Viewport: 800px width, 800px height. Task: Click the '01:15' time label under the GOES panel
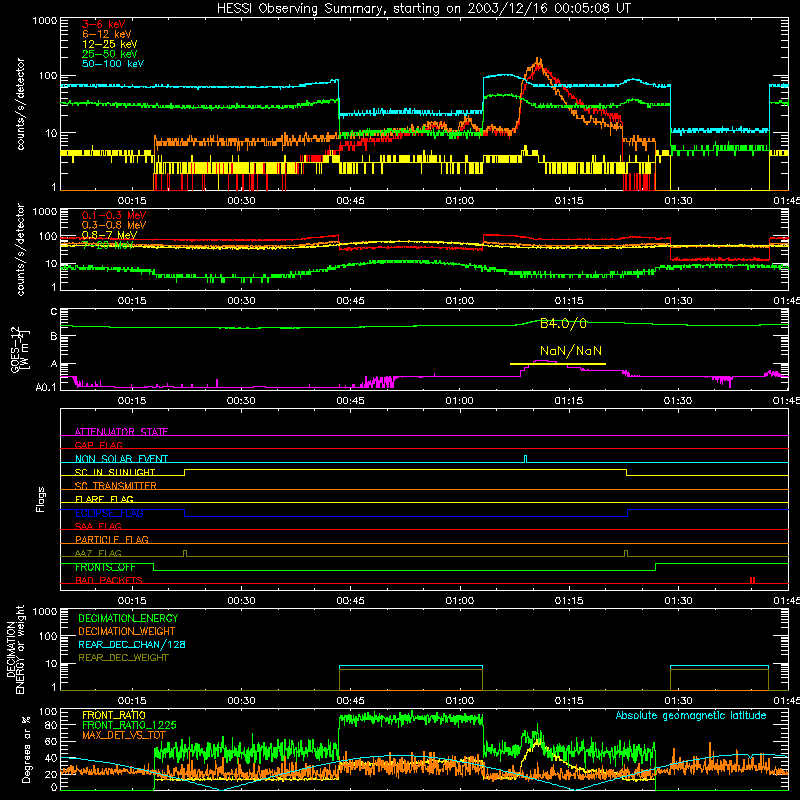[x=569, y=400]
